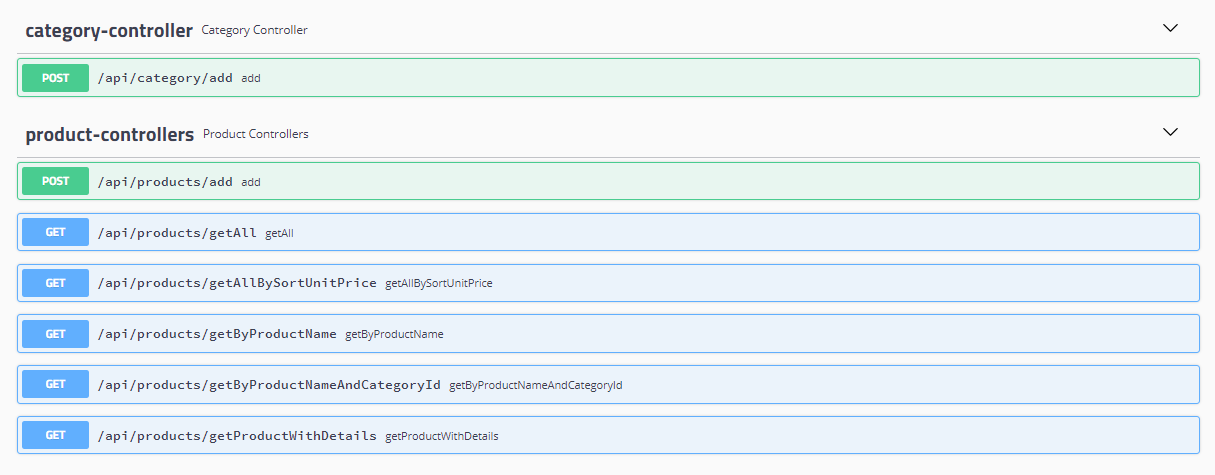Click GET badge for getProductWithDetails endpoint
The image size is (1215, 475).
pyautogui.click(x=56, y=435)
